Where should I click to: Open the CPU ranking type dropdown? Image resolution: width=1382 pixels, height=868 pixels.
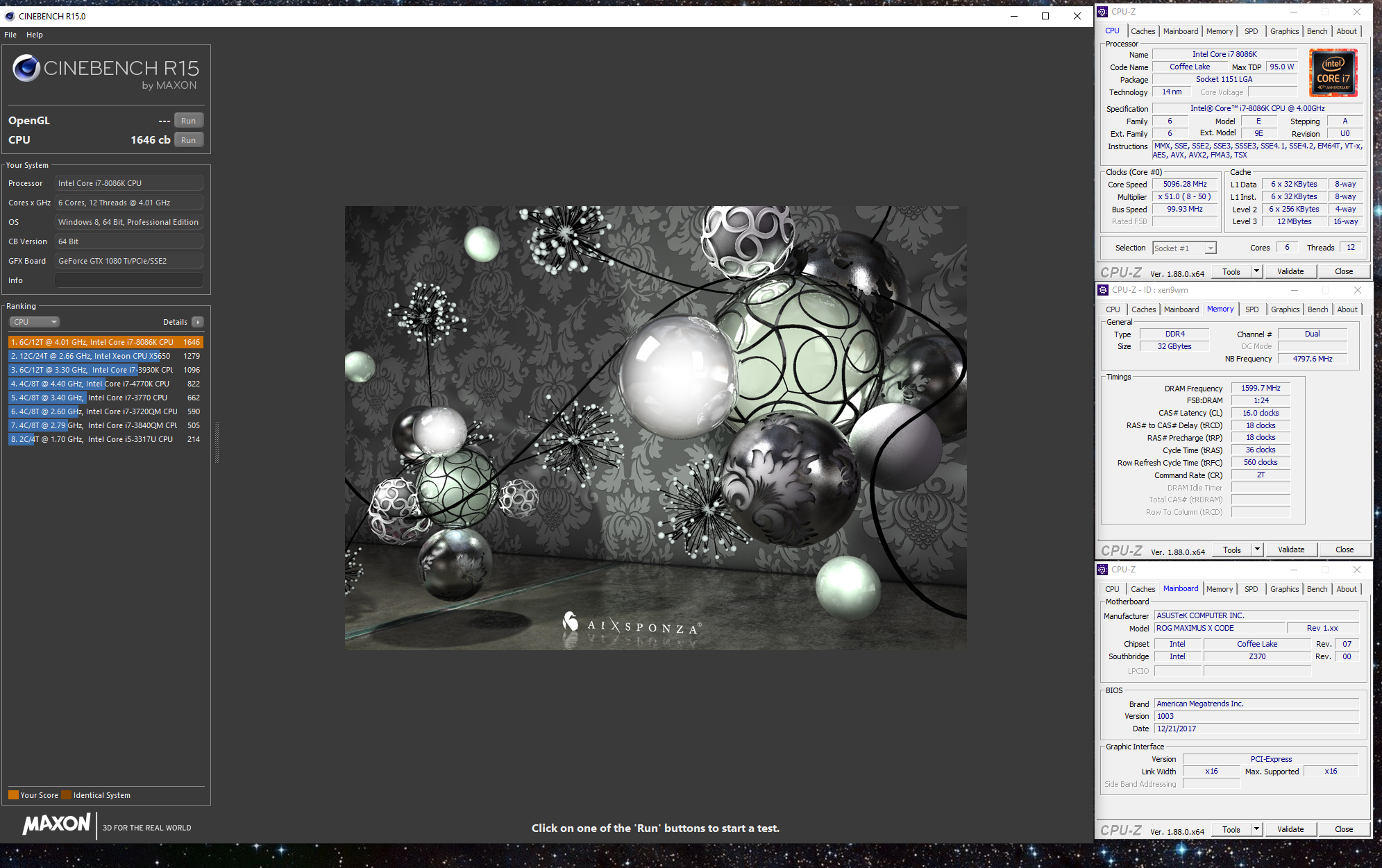34,322
